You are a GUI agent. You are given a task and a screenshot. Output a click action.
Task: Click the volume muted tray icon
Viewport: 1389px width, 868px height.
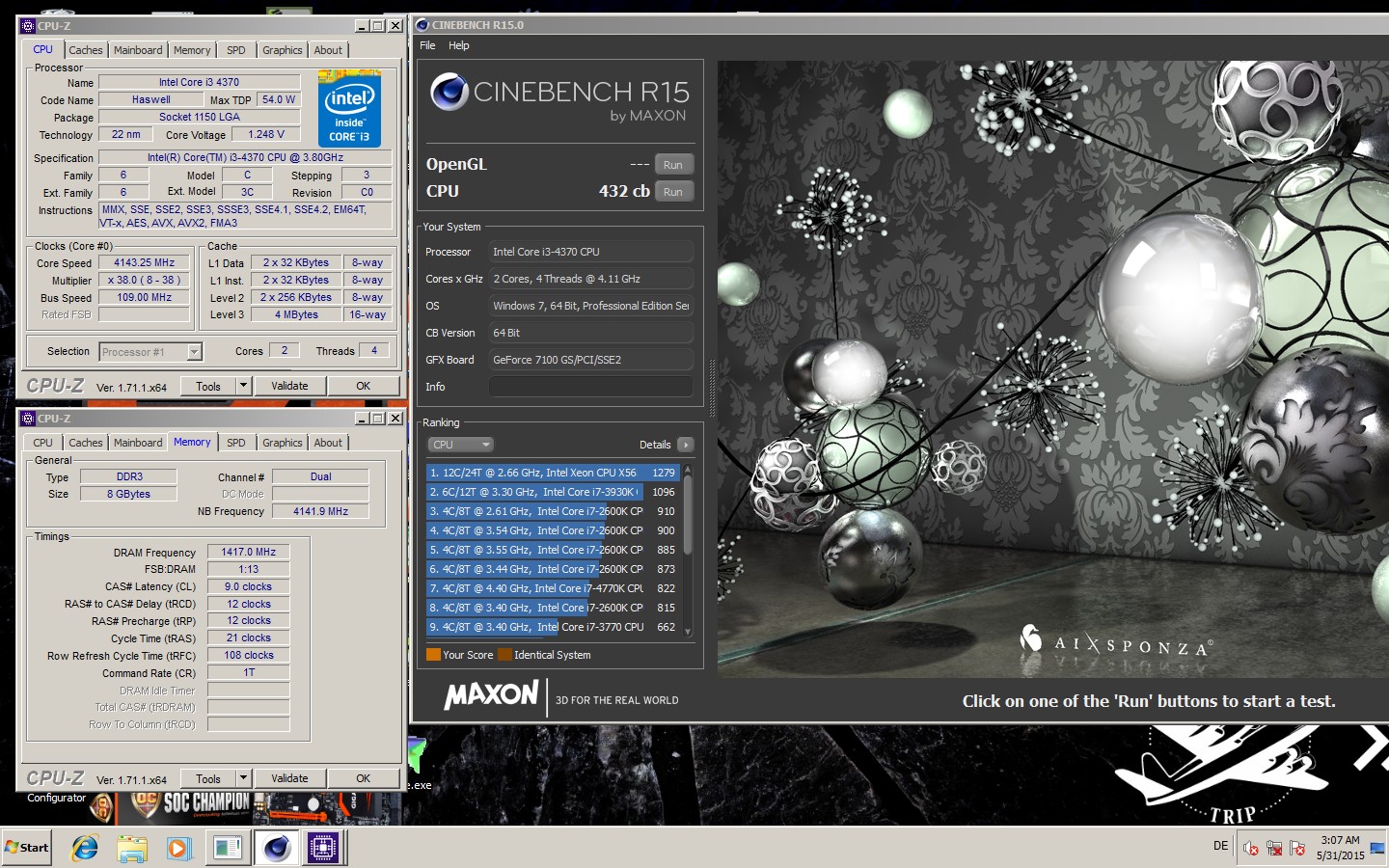pyautogui.click(x=1251, y=849)
